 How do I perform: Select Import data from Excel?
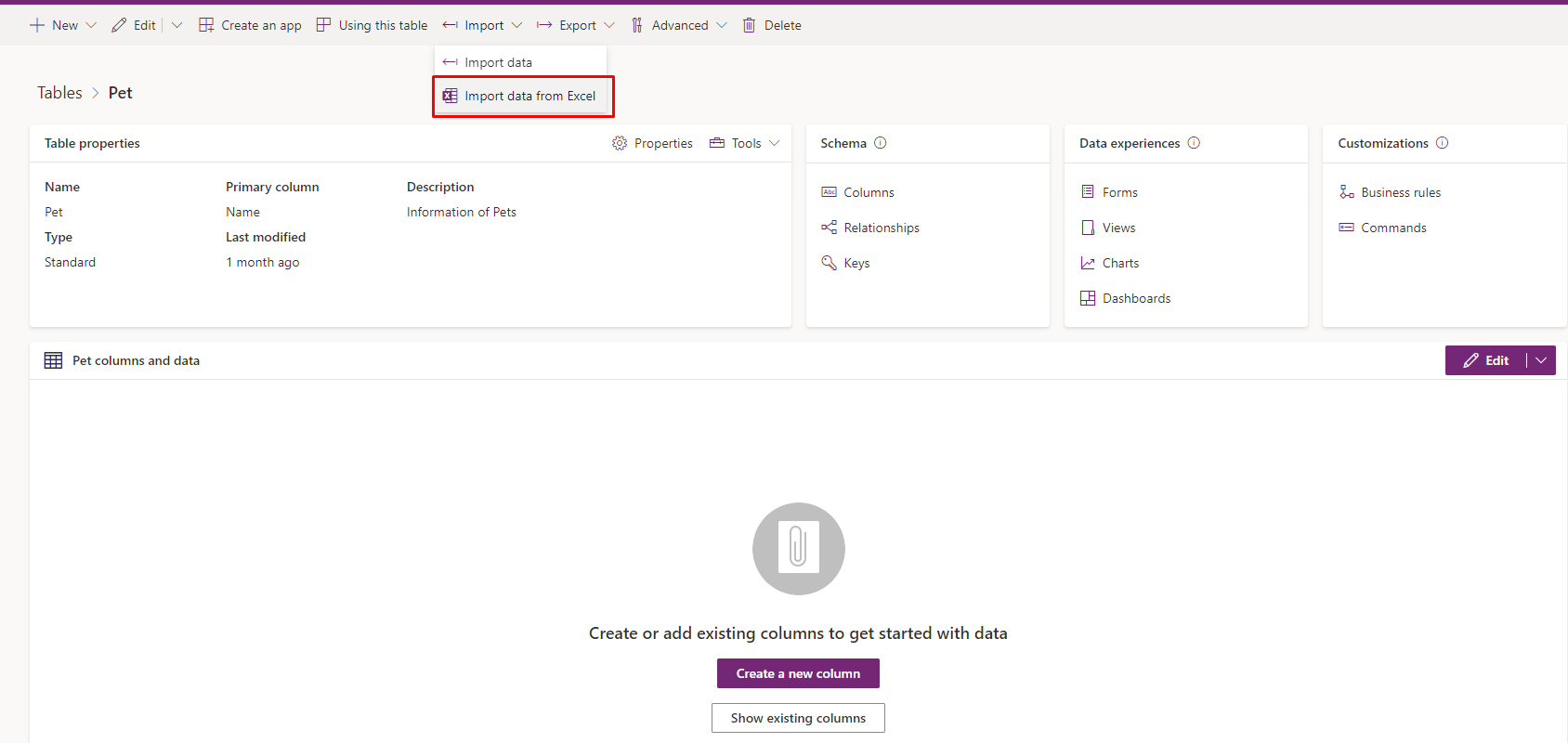click(529, 96)
